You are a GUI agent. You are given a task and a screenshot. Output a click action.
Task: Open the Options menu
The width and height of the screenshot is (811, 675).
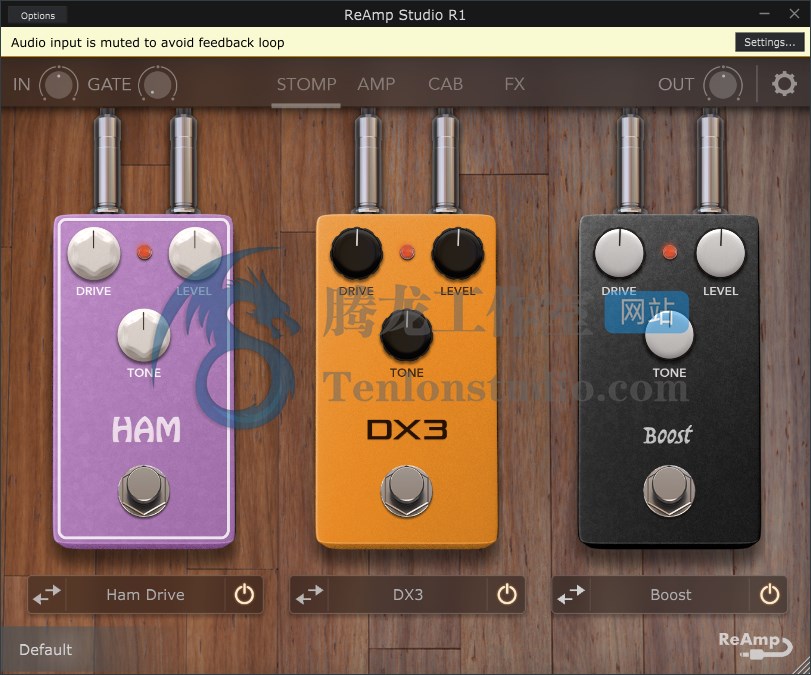coord(38,16)
